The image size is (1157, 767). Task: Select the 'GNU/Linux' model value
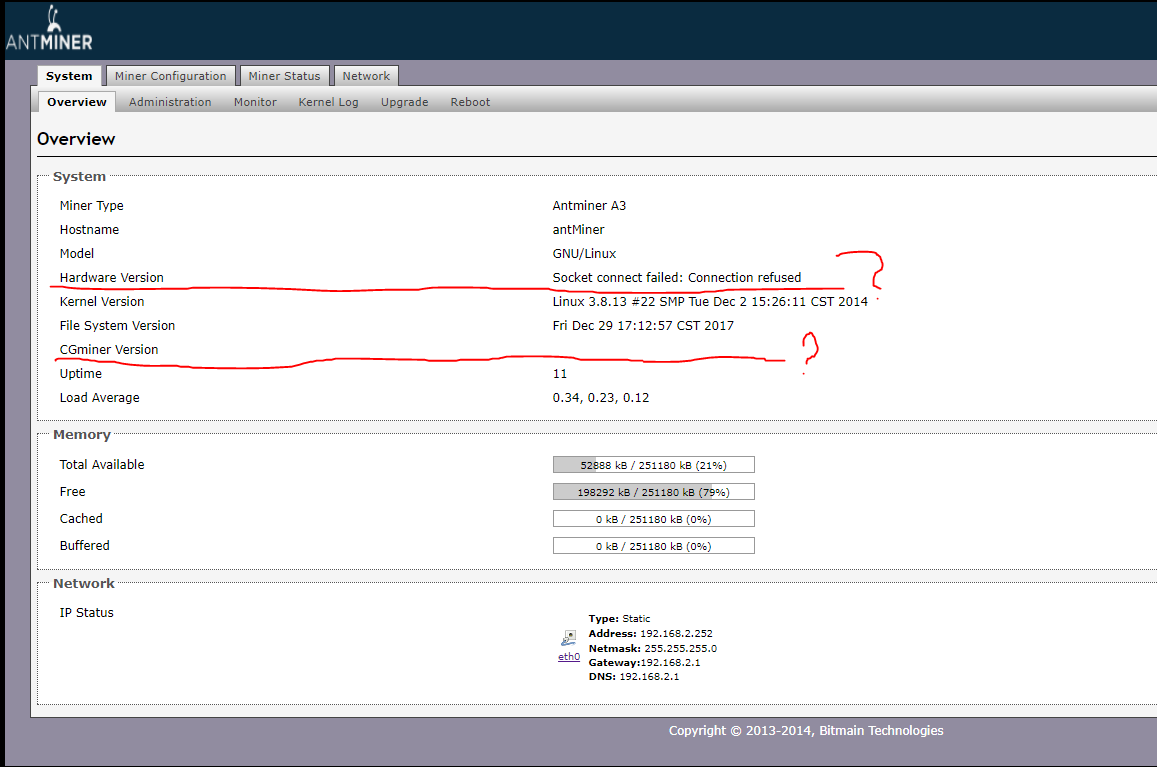point(584,253)
